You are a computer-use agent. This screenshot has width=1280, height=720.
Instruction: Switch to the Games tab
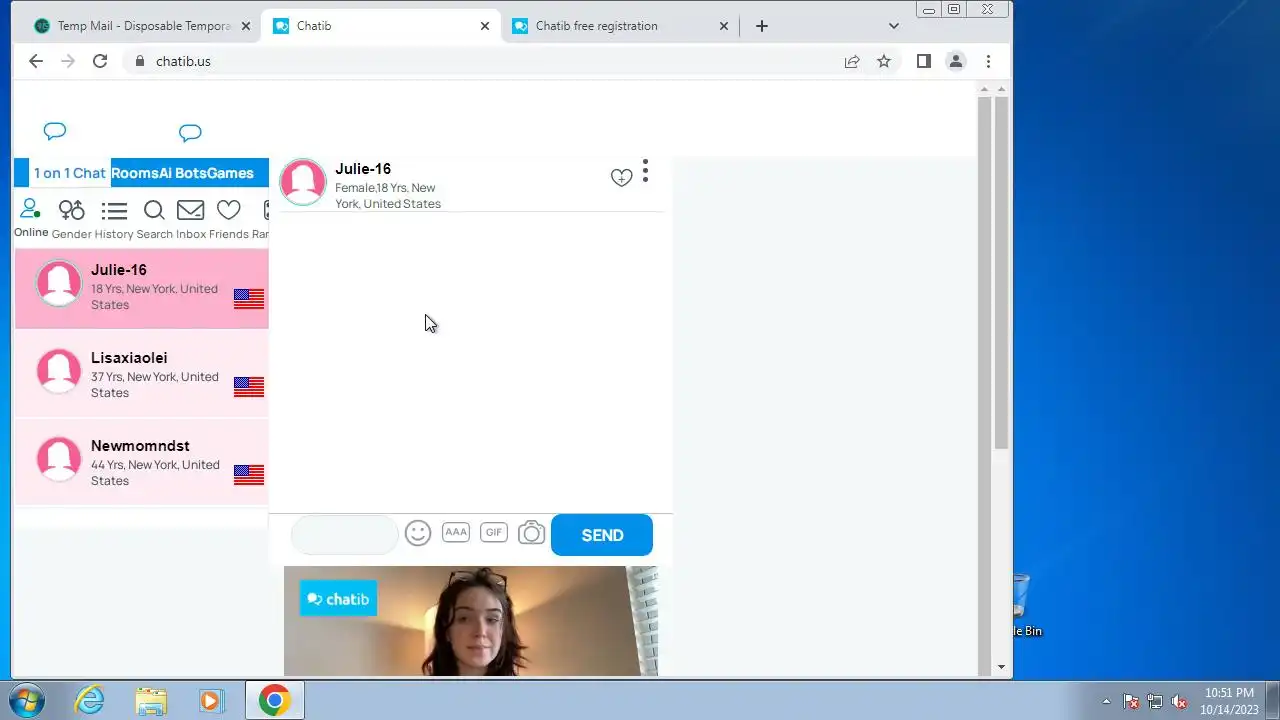[x=230, y=173]
